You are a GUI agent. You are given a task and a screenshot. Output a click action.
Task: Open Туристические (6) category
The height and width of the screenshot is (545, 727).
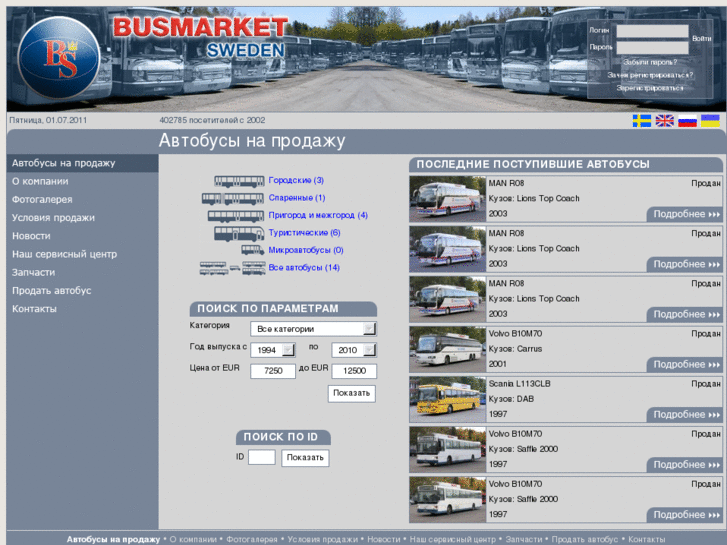(304, 233)
